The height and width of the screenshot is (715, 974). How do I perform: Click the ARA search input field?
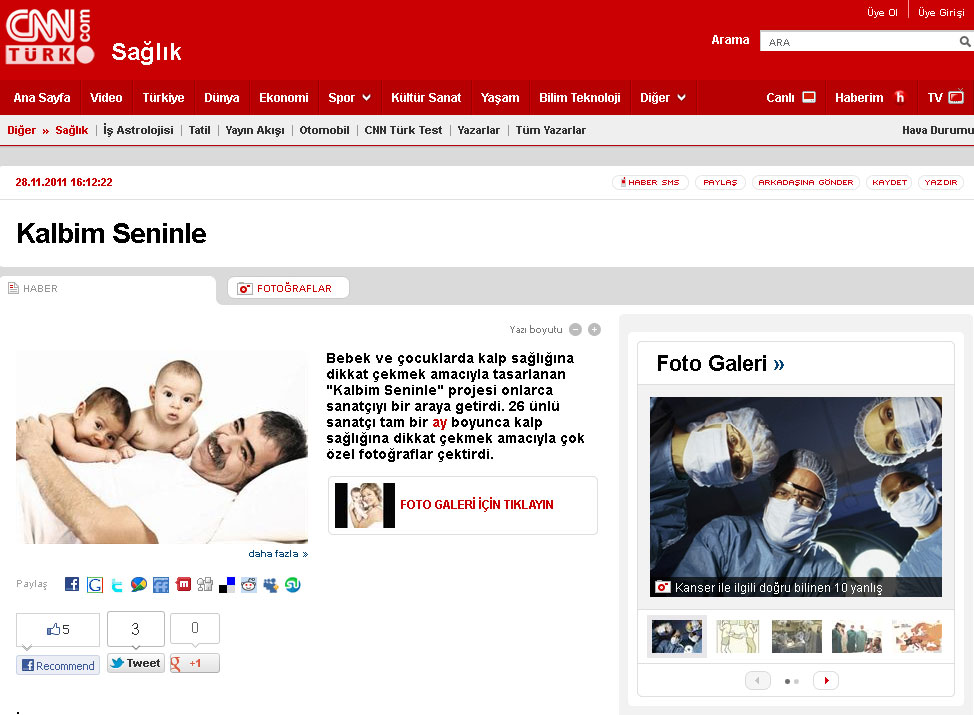tap(859, 42)
